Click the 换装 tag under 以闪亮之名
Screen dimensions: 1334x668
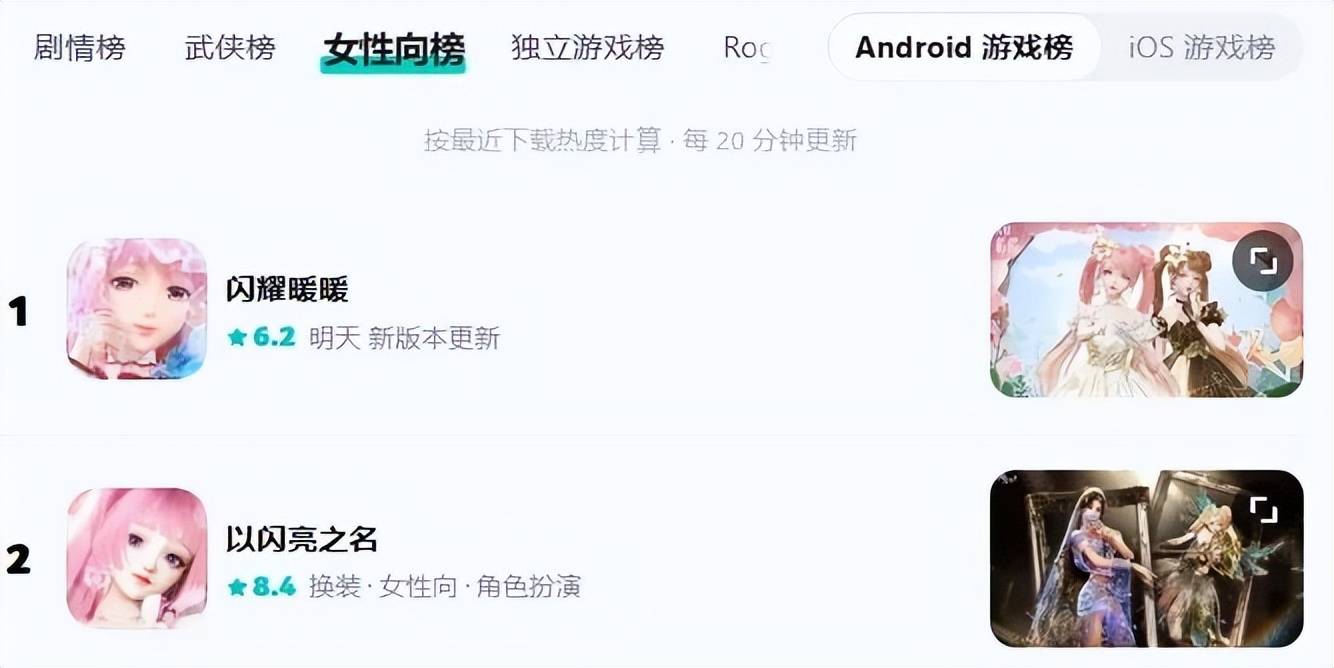(x=334, y=586)
